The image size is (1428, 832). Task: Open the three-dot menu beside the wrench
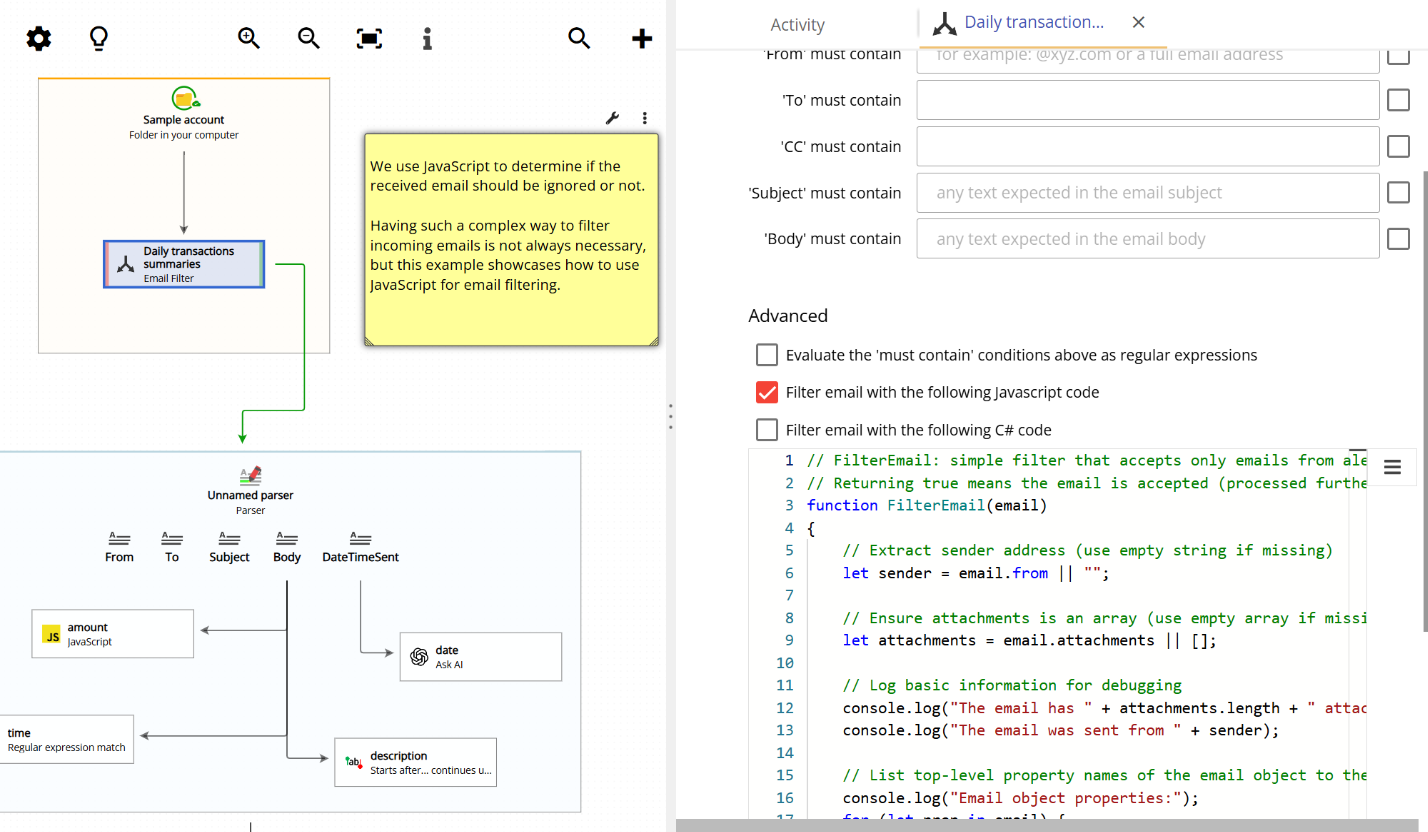pyautogui.click(x=645, y=118)
